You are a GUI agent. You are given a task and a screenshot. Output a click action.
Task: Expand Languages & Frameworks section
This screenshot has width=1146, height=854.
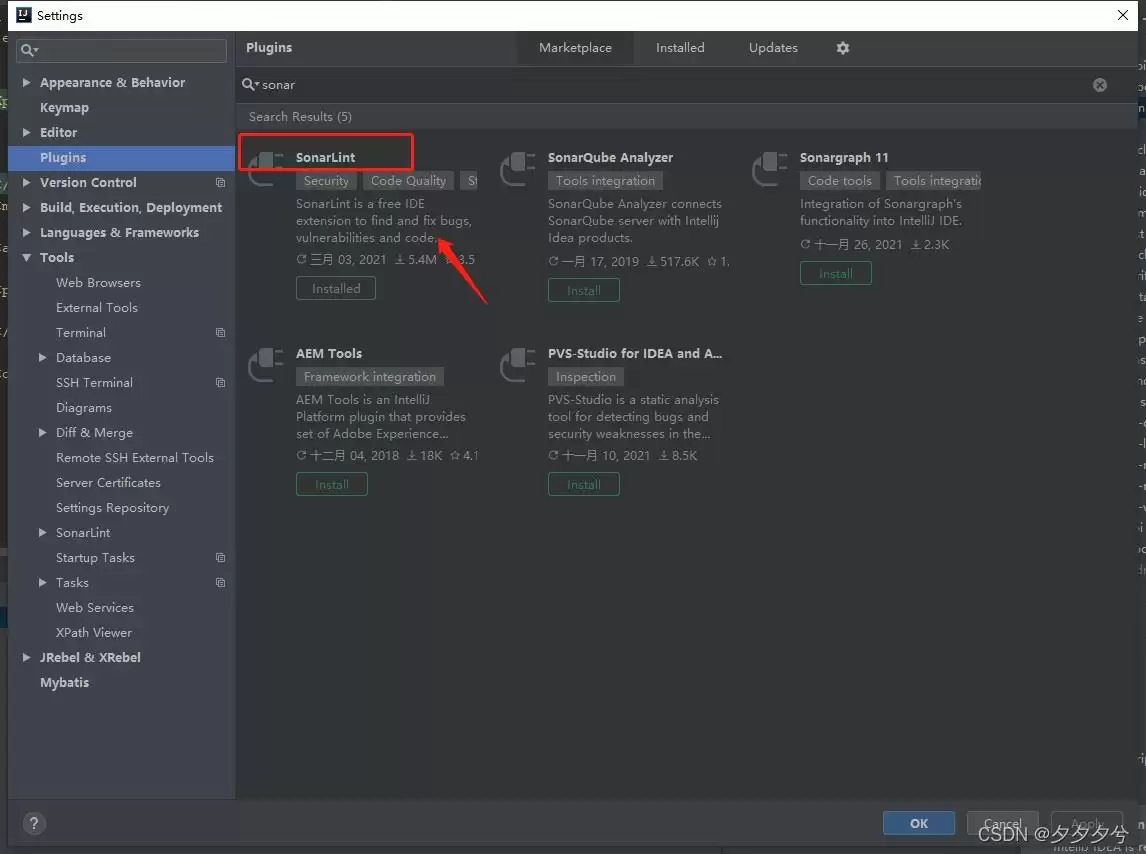pyautogui.click(x=26, y=233)
